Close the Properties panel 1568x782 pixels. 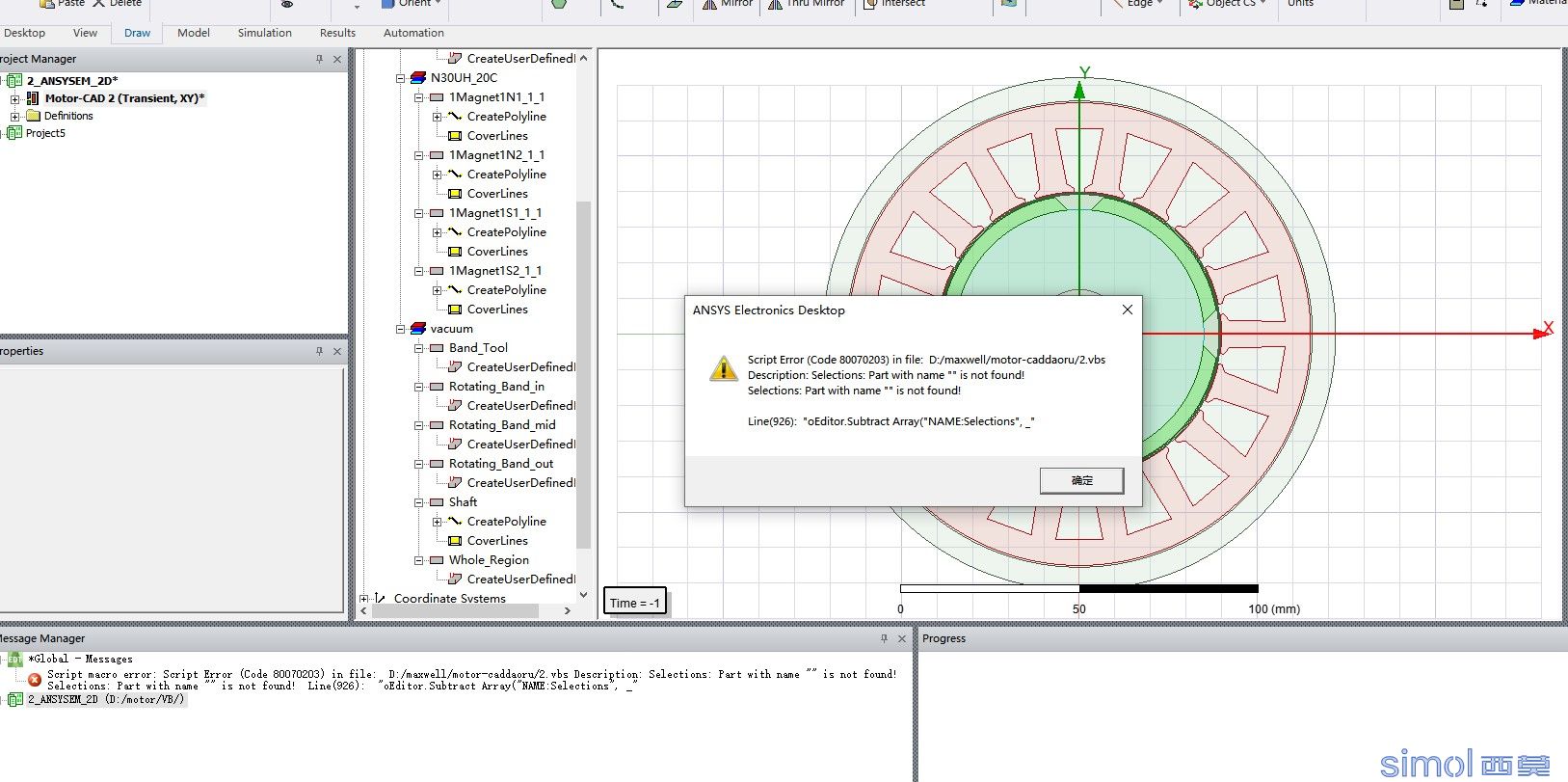tap(337, 352)
